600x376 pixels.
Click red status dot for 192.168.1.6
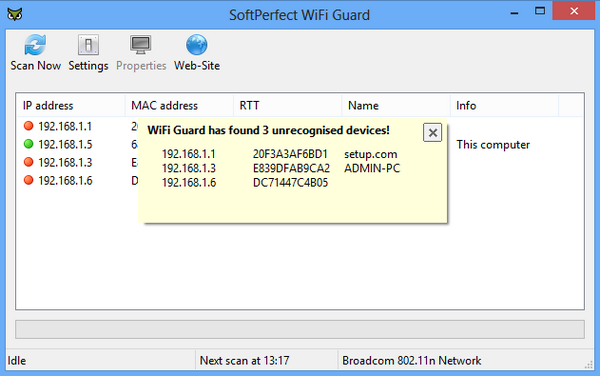coord(28,180)
